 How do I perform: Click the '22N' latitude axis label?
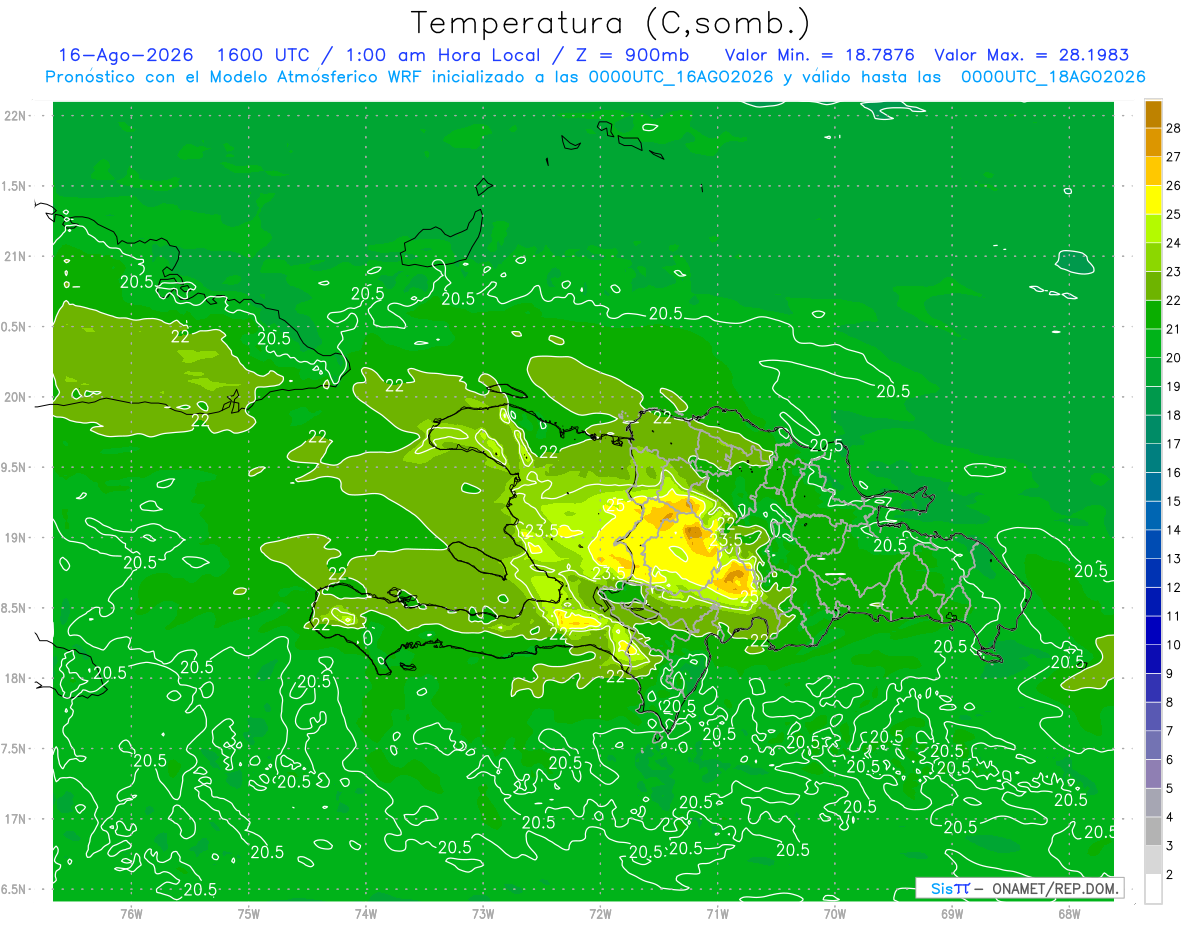coord(15,115)
